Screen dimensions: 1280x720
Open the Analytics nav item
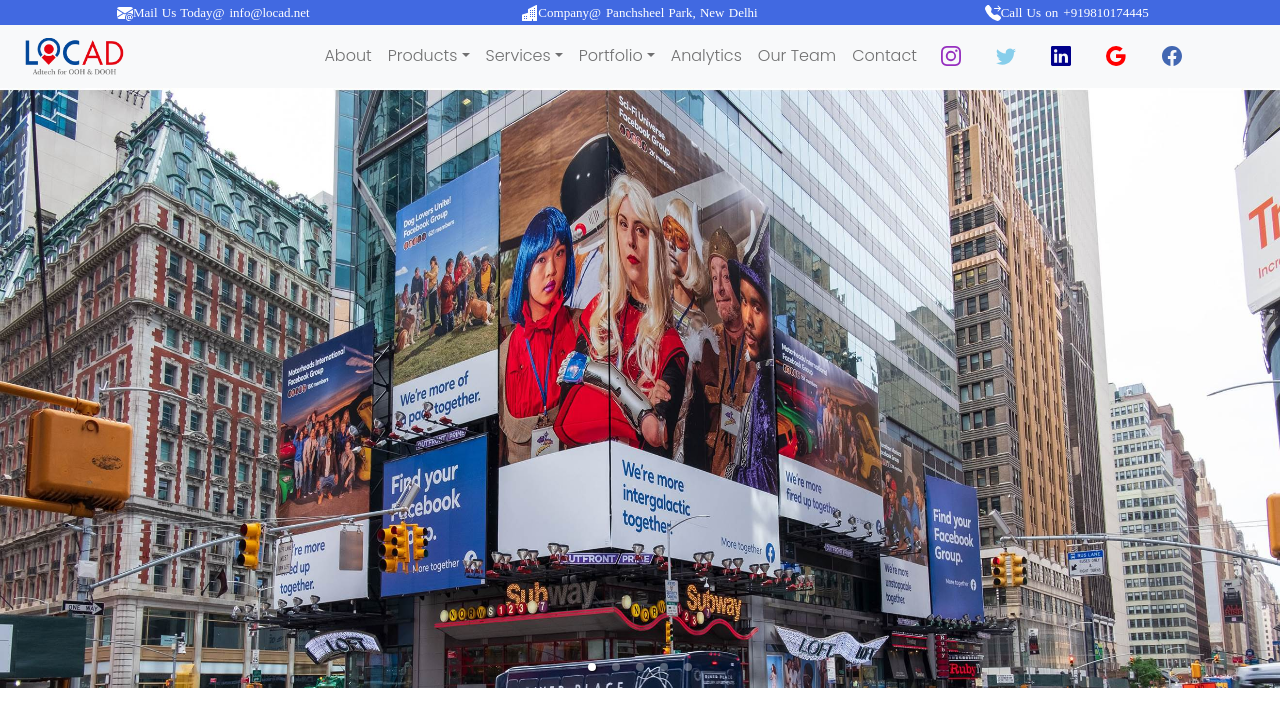click(706, 56)
